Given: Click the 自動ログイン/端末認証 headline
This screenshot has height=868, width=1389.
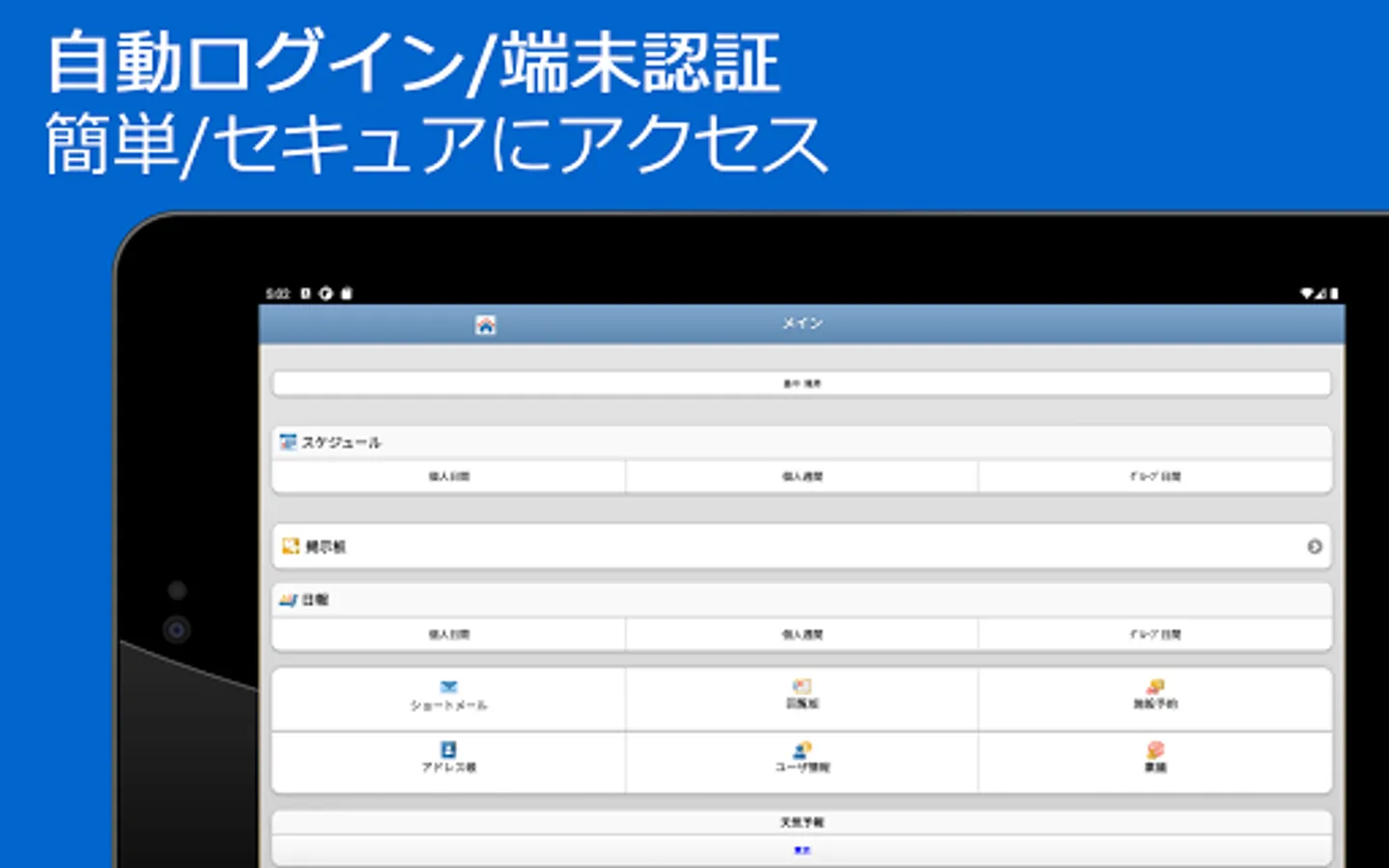Looking at the screenshot, I should coord(413,62).
